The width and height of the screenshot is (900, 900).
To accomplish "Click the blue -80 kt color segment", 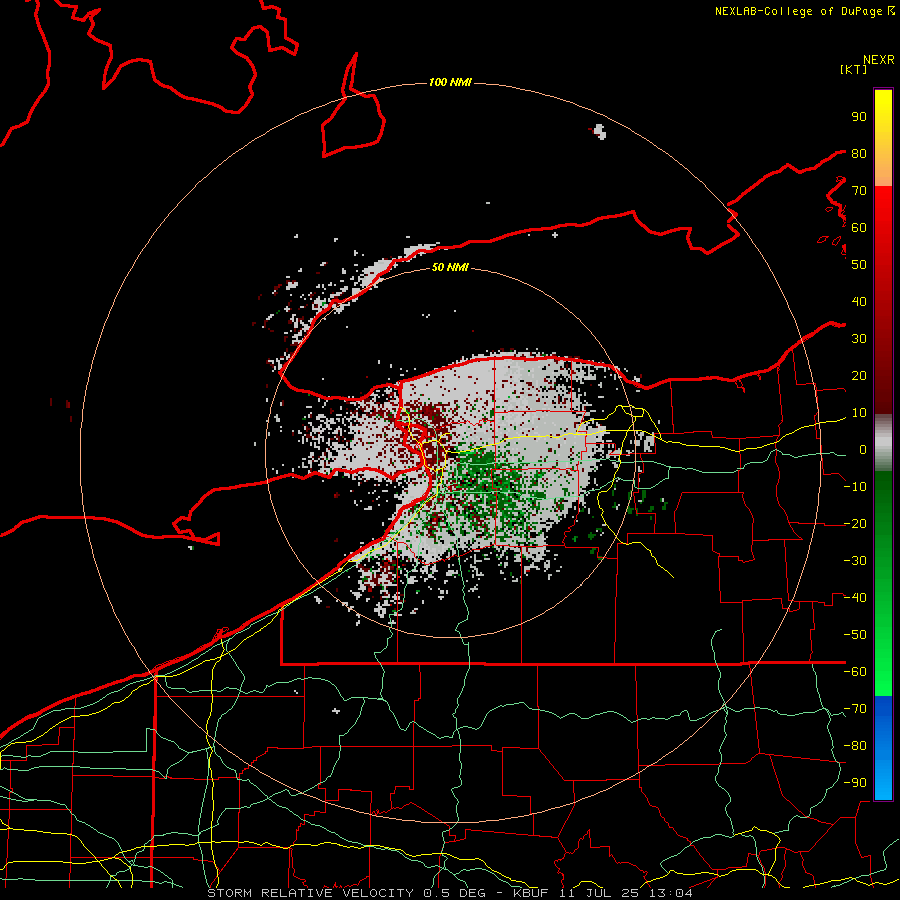I will click(x=883, y=745).
